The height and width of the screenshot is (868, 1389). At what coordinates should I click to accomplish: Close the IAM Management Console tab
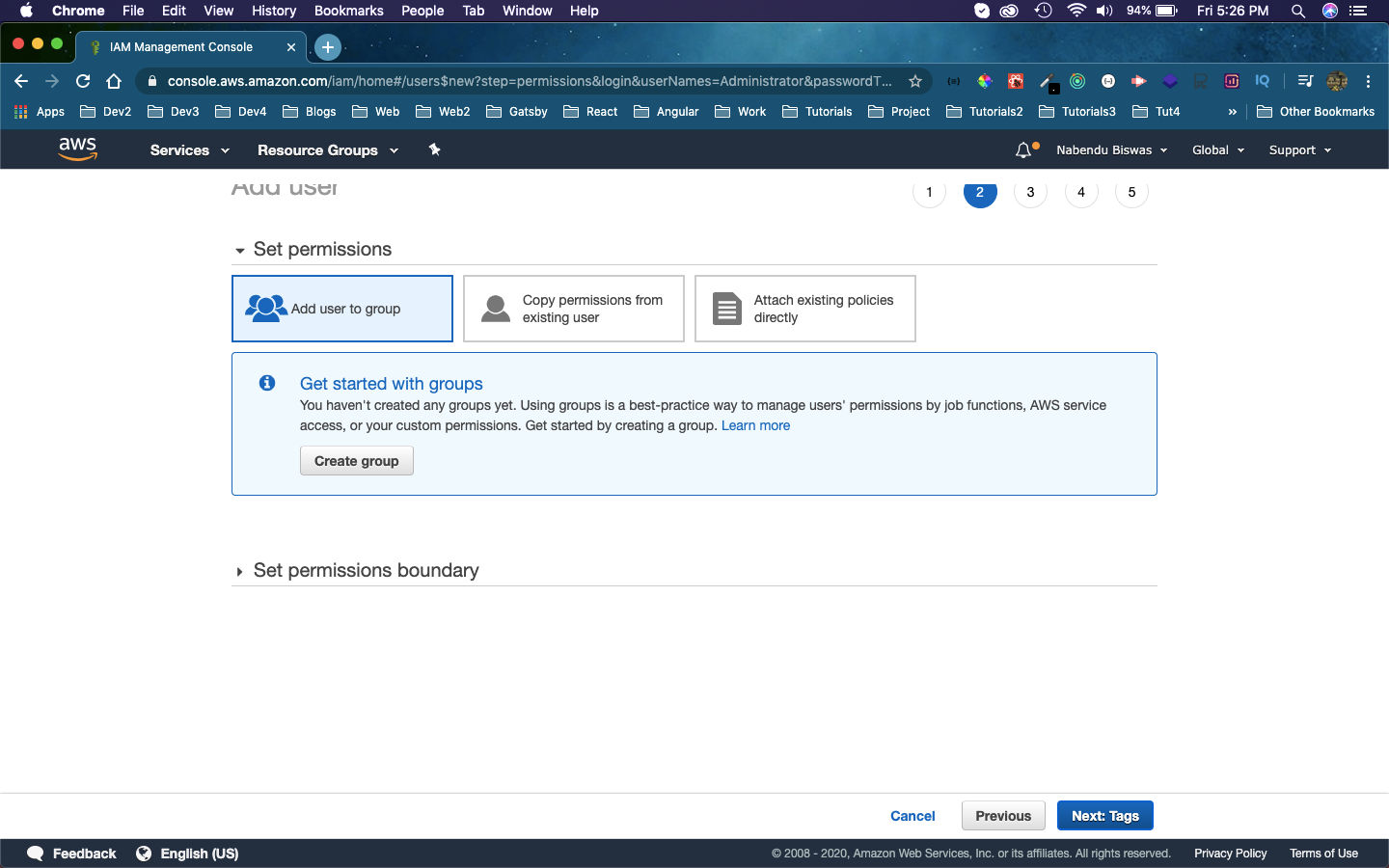tap(291, 46)
